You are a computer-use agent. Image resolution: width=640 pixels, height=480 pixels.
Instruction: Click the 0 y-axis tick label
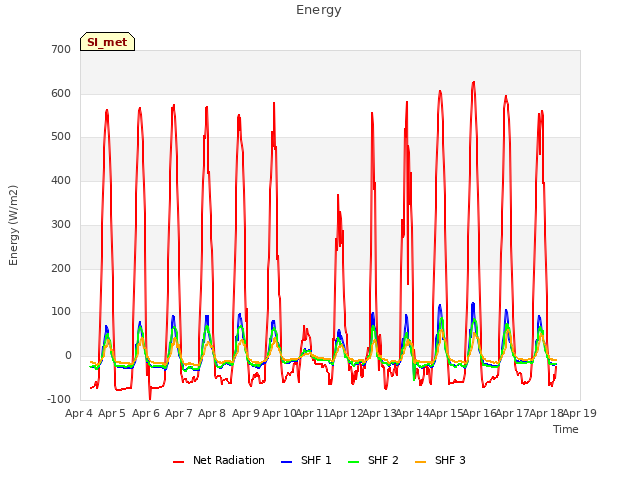coord(68,356)
